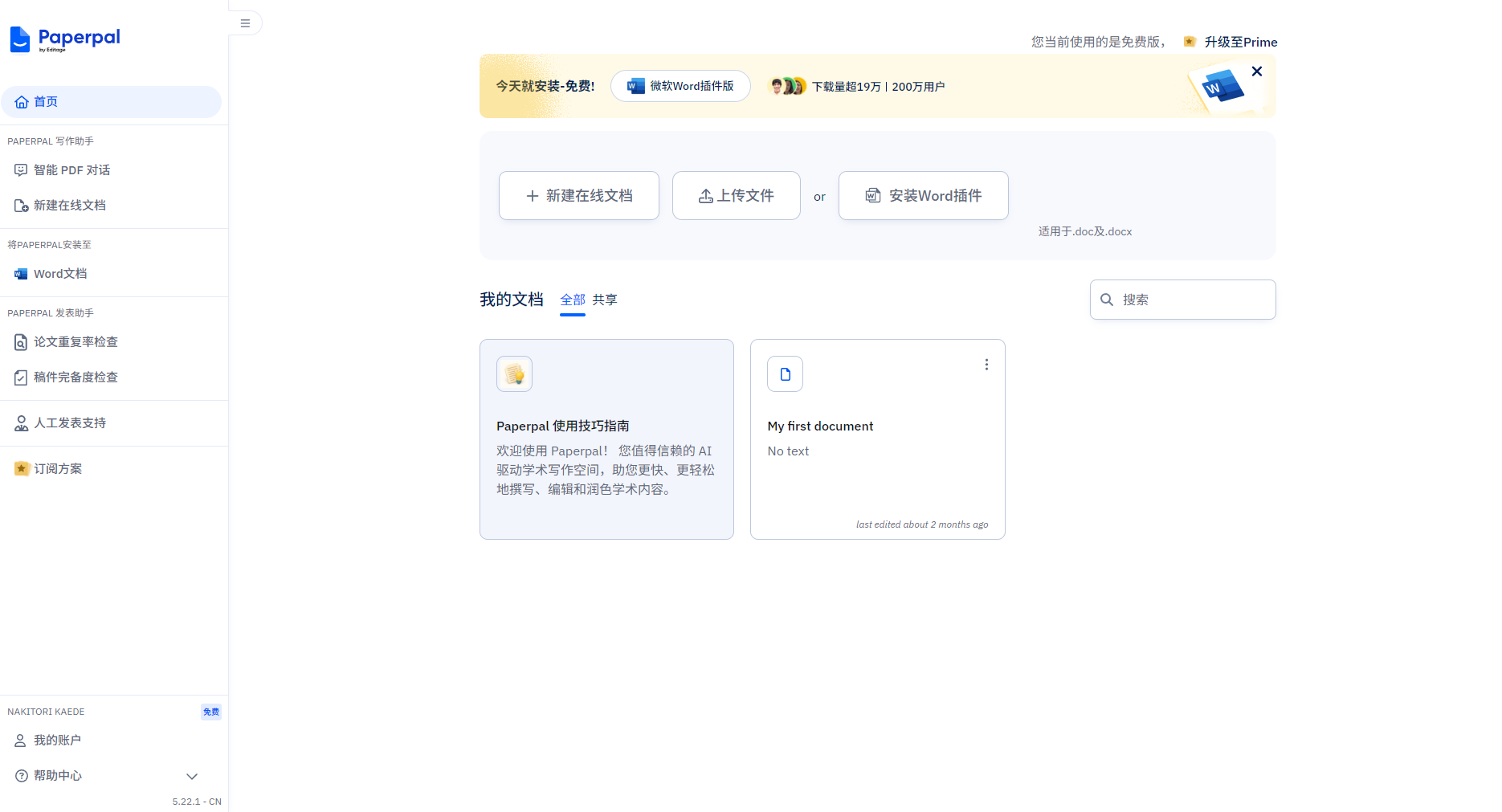Open the My first document card

tap(878, 439)
